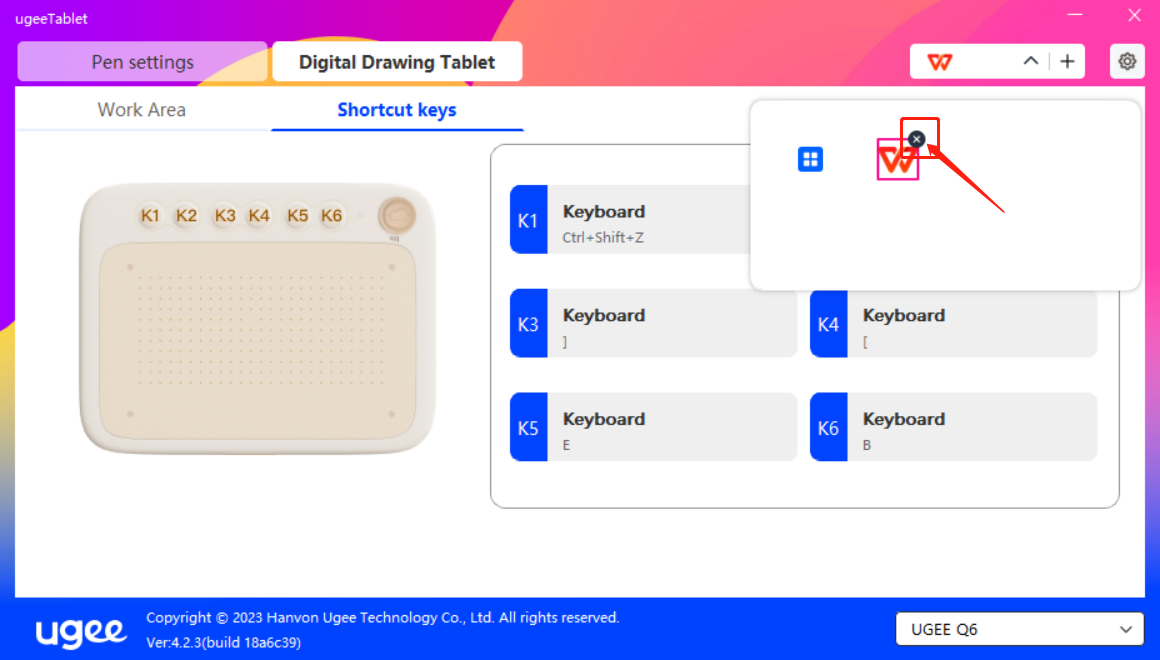Click the WPS icon in the application selector
The width and height of the screenshot is (1160, 660).
[940, 62]
